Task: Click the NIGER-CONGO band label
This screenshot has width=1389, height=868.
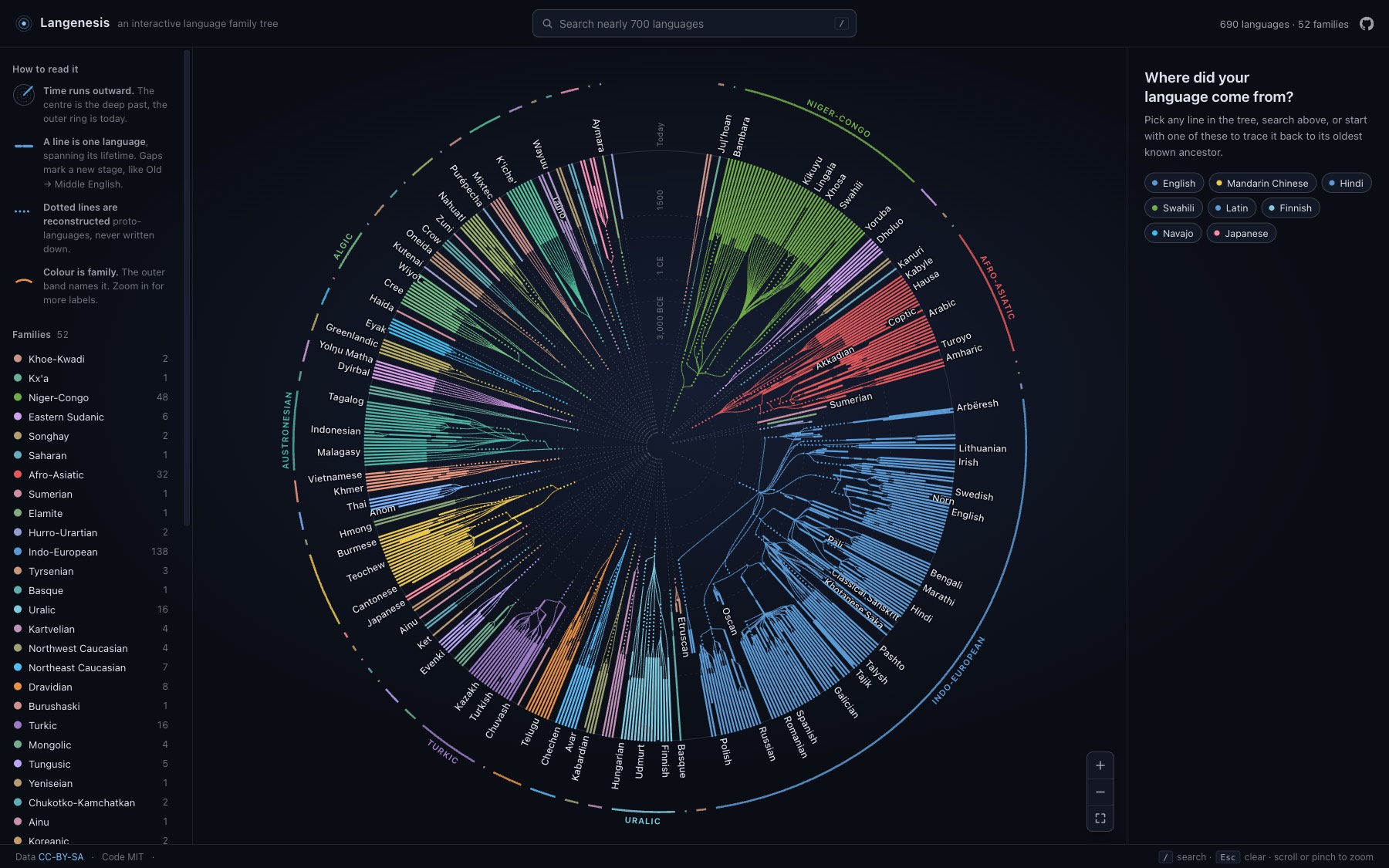Action: coord(839,118)
